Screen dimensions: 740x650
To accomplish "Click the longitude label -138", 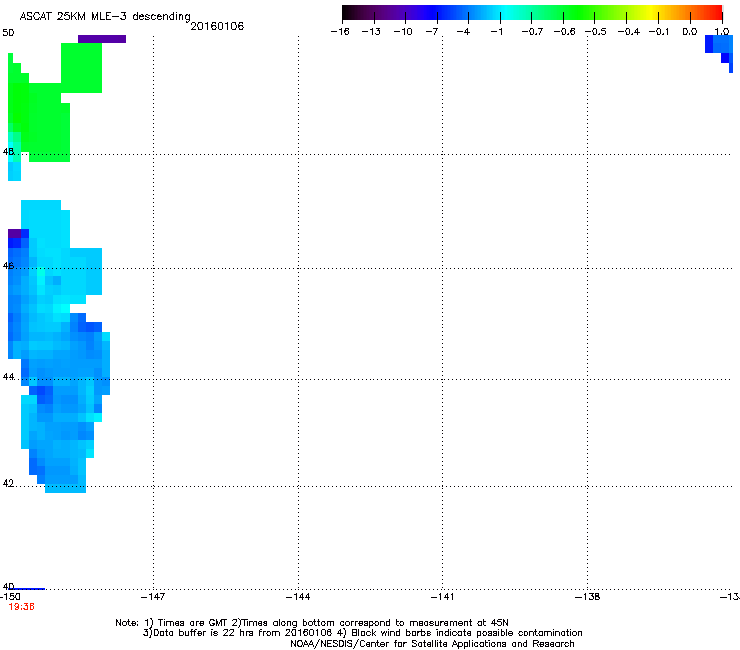I will (588, 597).
